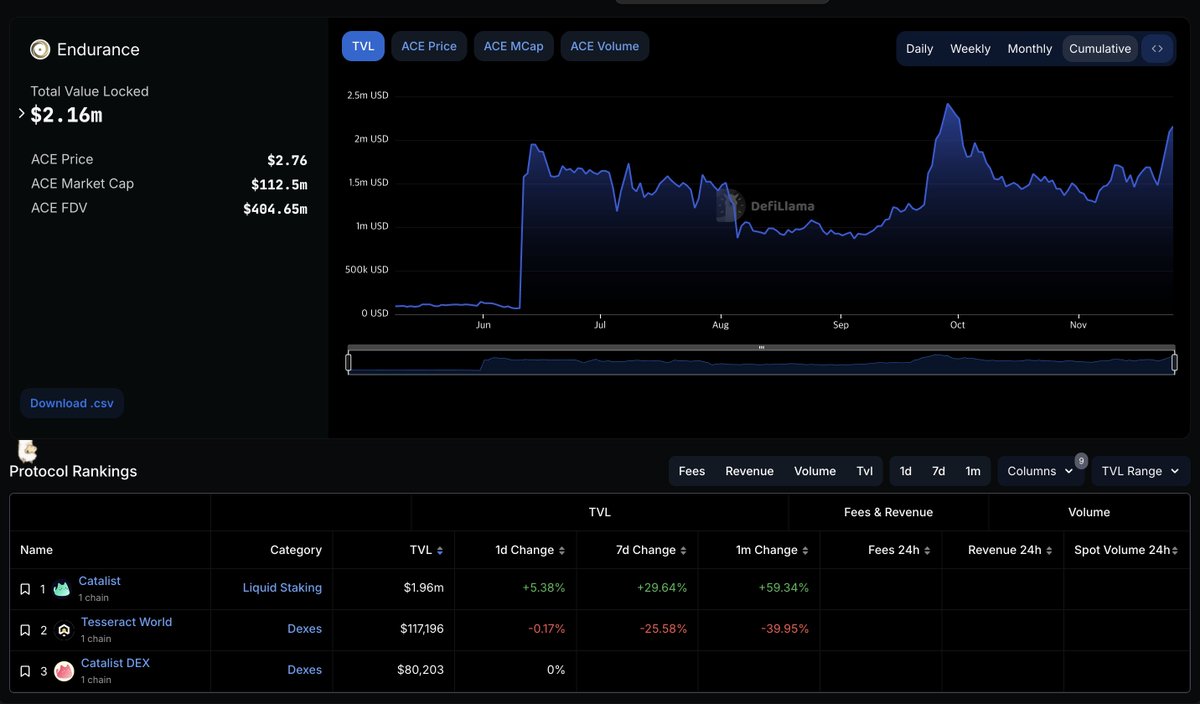The width and height of the screenshot is (1200, 704).
Task: Click the Tesseract World logo icon
Action: [x=64, y=630]
